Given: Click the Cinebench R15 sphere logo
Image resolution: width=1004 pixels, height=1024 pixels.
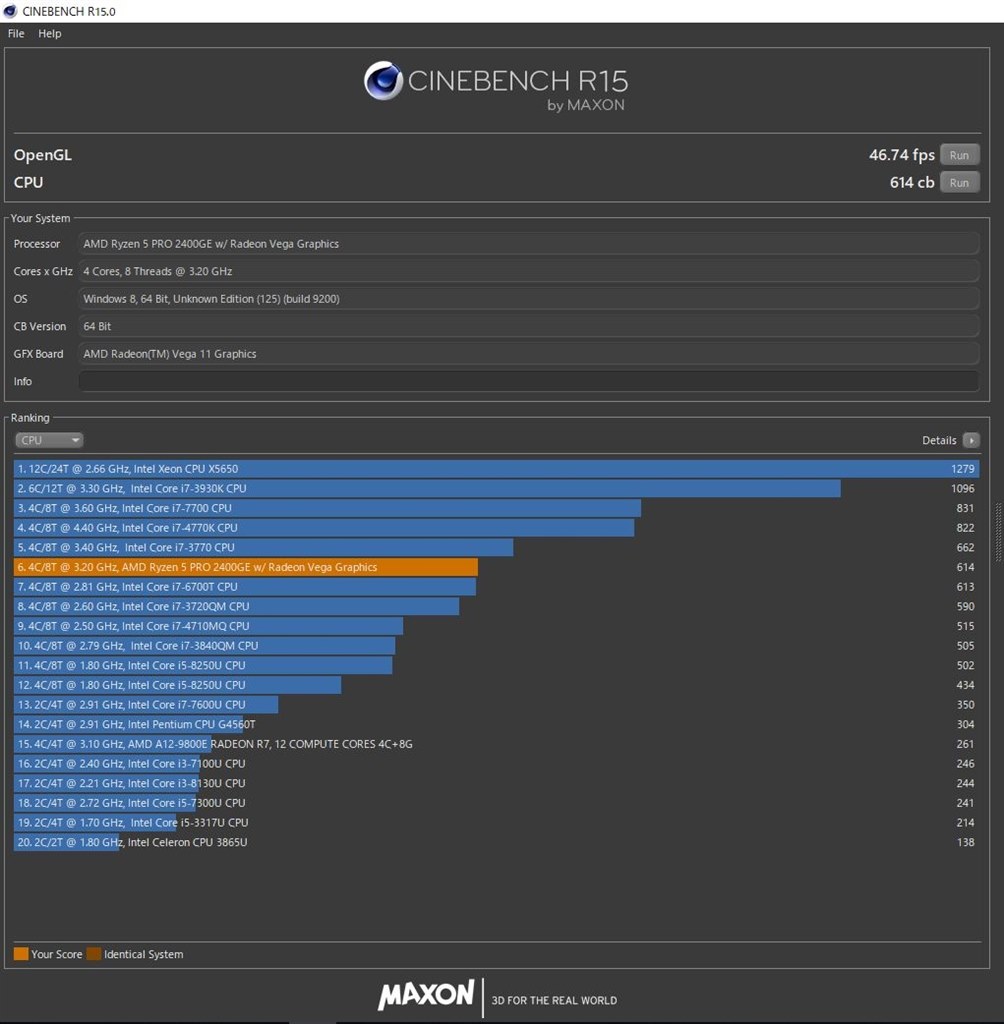Looking at the screenshot, I should click(x=383, y=81).
